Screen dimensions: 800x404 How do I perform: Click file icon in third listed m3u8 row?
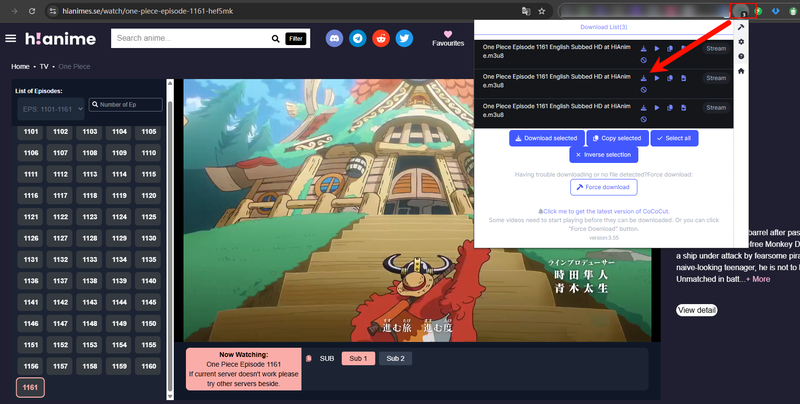683,108
